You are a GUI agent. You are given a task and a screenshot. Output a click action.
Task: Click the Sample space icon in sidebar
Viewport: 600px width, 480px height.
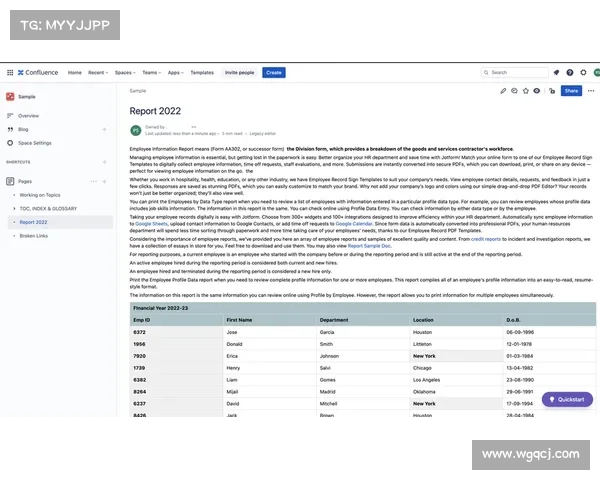point(10,96)
